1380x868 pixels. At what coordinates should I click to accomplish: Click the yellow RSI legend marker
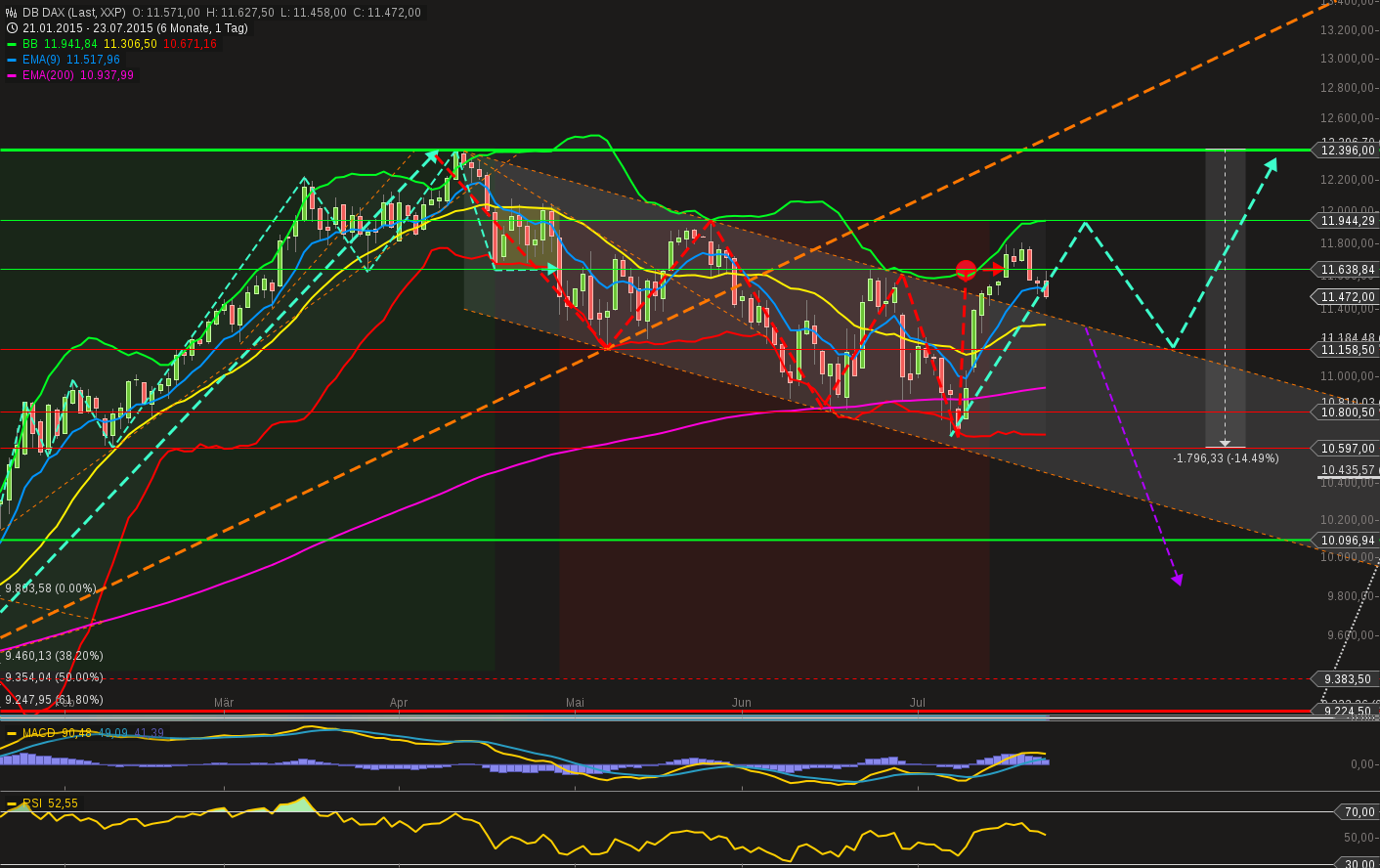point(12,803)
